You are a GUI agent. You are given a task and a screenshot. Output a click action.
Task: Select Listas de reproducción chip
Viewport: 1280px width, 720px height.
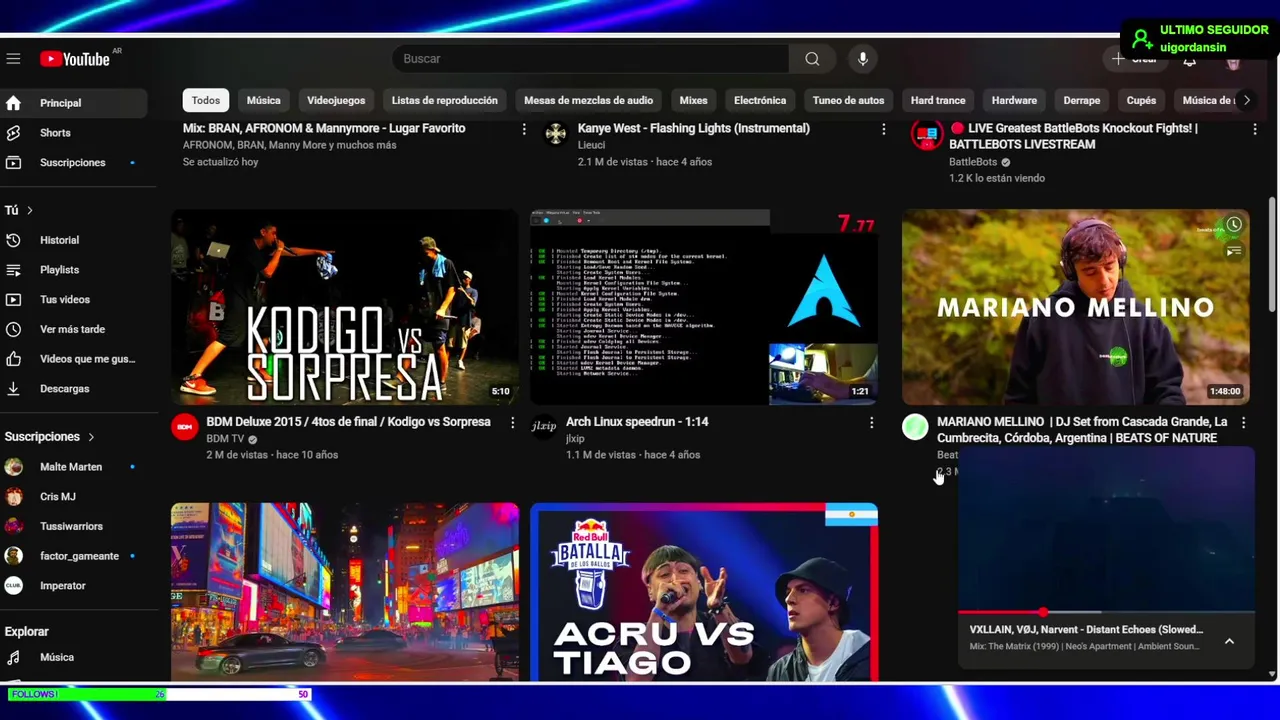pyautogui.click(x=444, y=100)
